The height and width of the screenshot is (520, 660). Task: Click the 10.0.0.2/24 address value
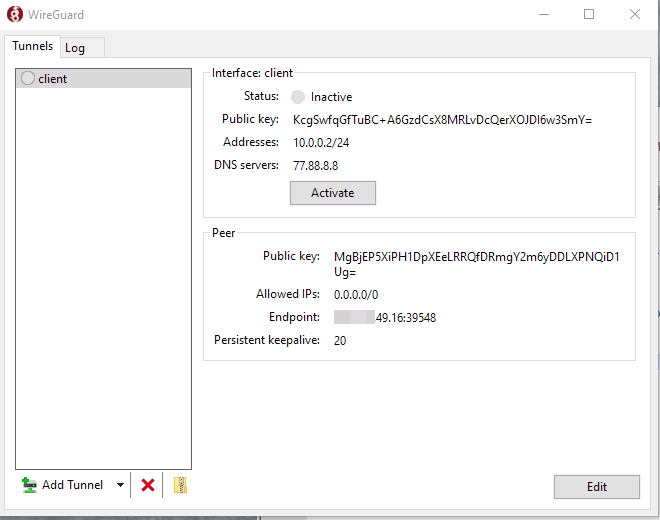[x=320, y=143]
